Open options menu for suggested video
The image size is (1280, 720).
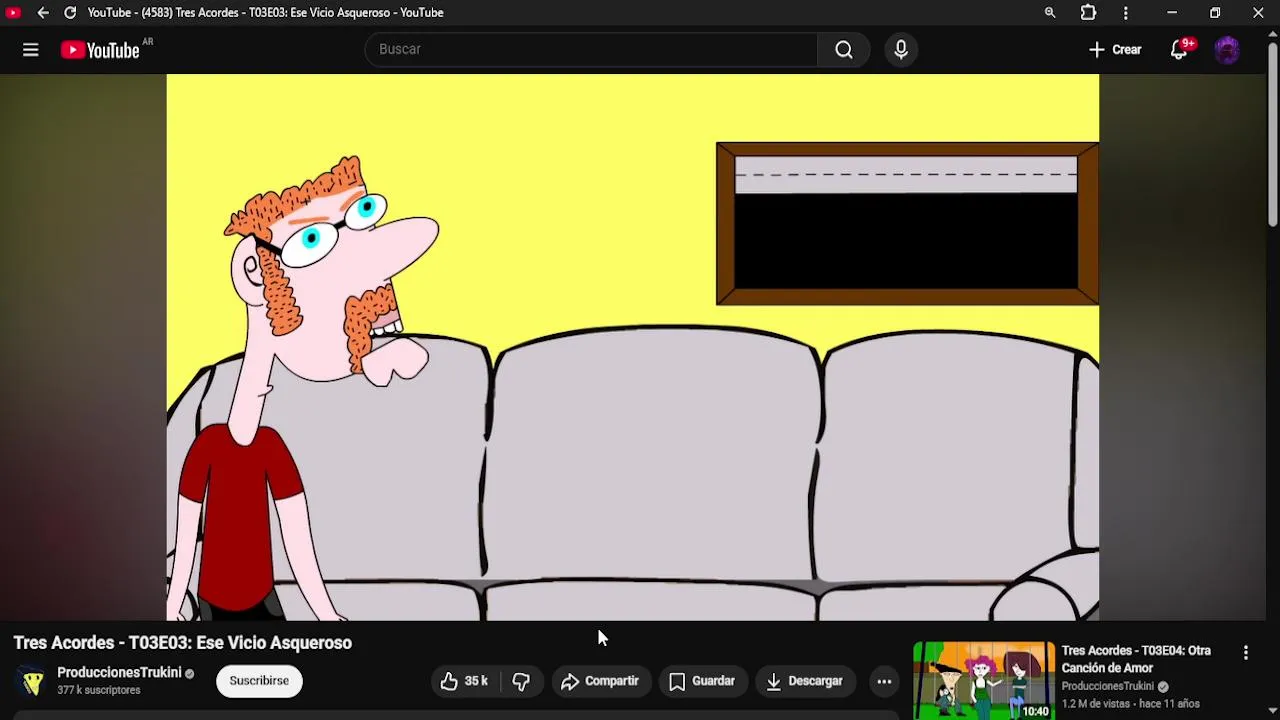pos(1246,653)
